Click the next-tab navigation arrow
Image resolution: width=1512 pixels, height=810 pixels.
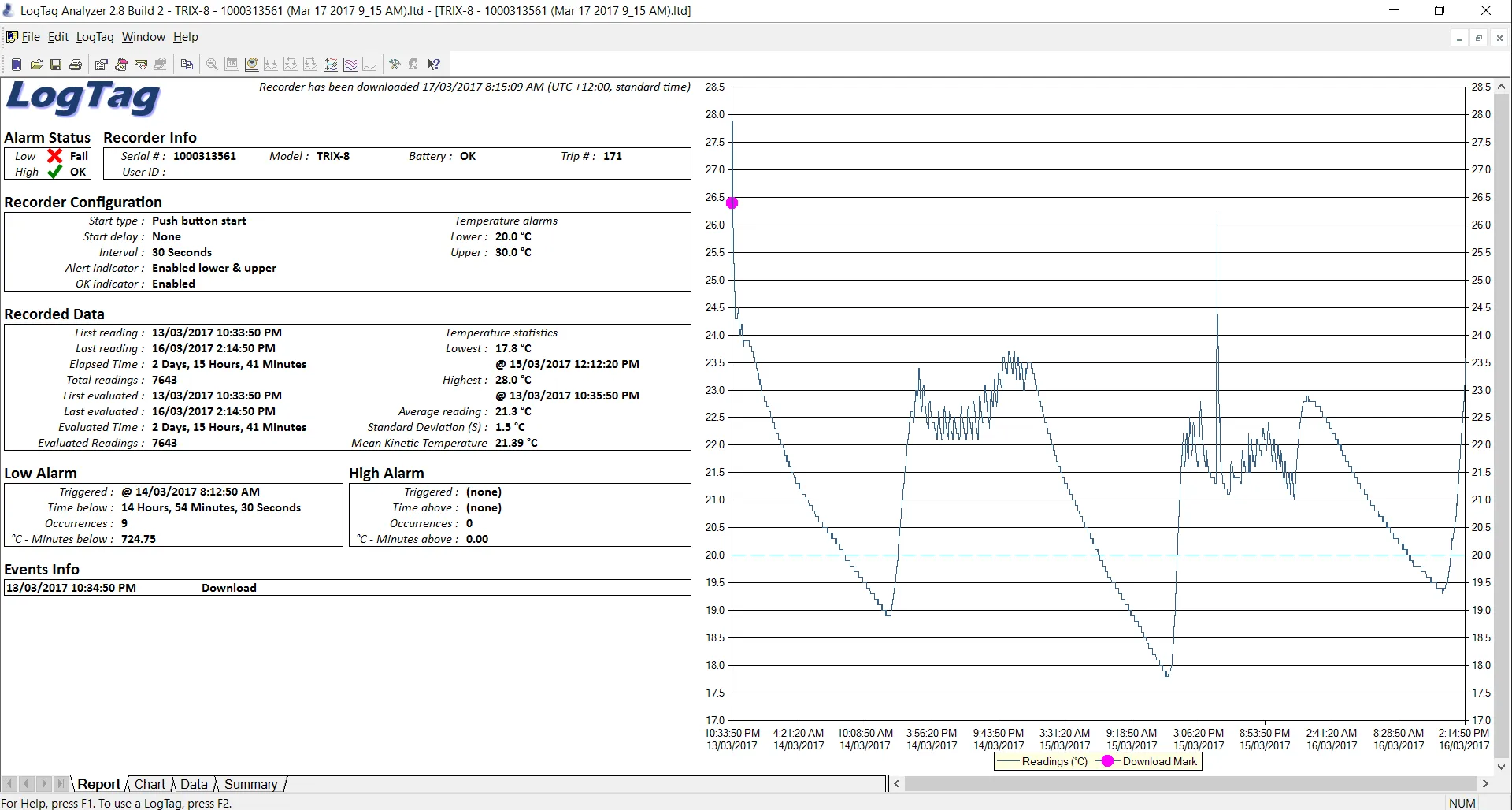(x=43, y=784)
